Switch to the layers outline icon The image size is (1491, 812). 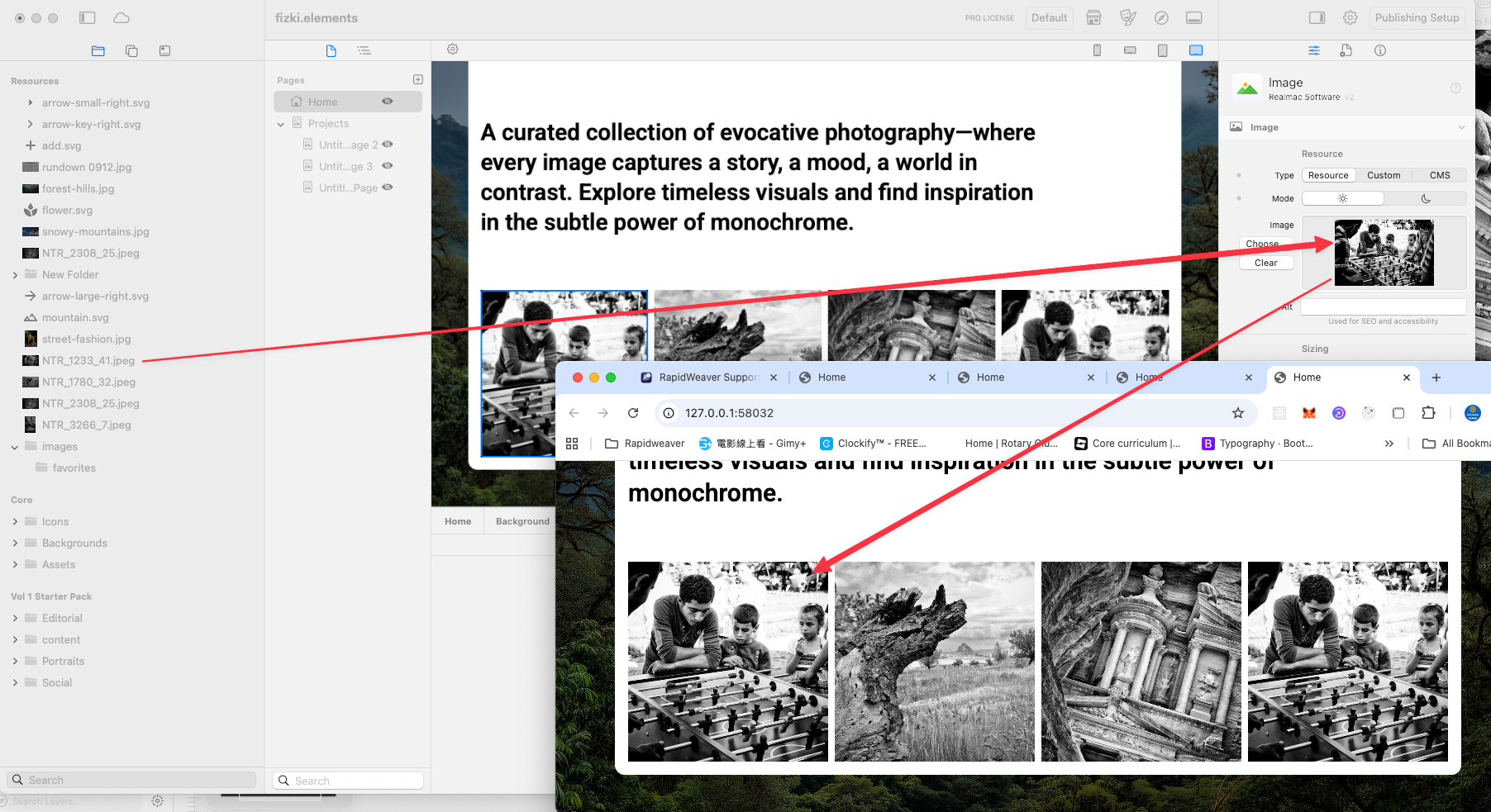[x=364, y=50]
